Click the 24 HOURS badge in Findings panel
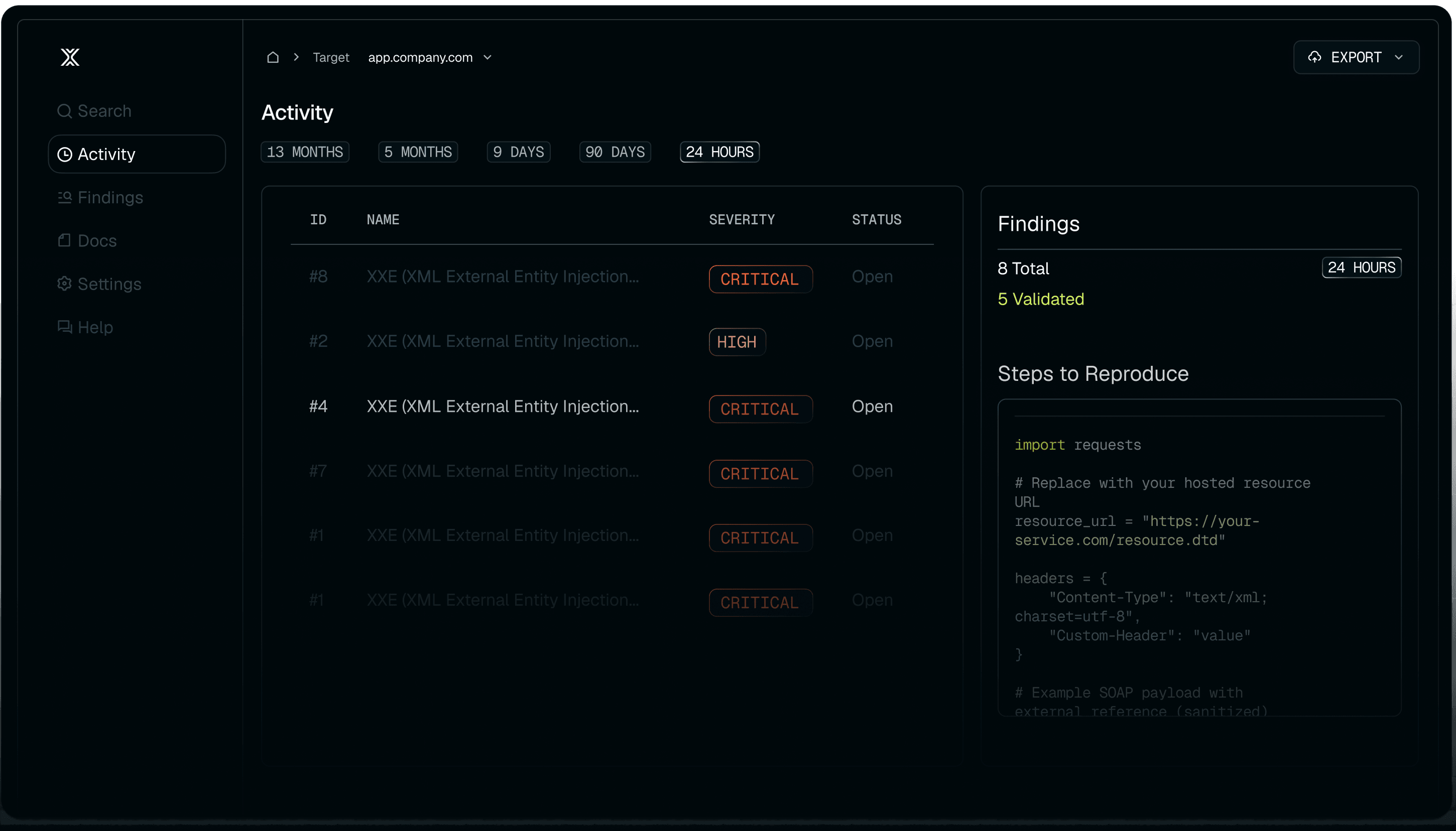Screen dimensions: 1456x831 coord(1361,267)
